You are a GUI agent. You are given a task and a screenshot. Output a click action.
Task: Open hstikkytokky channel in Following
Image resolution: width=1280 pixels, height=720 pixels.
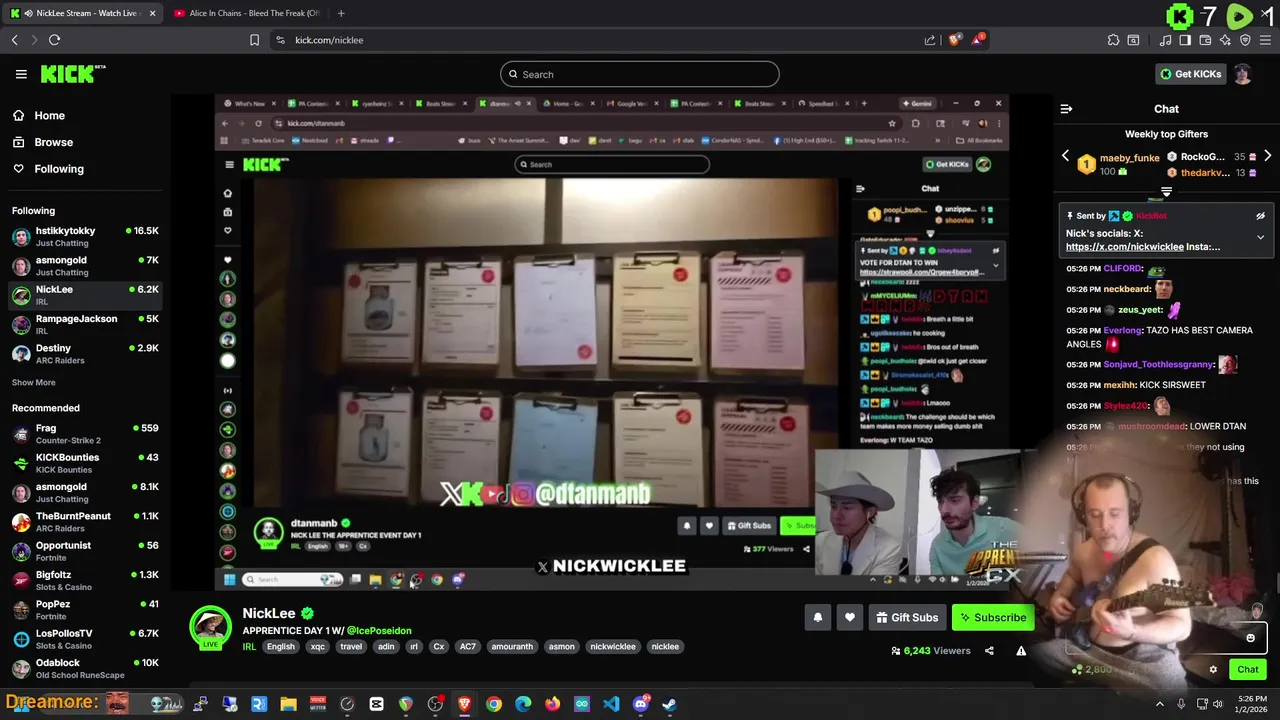tap(85, 237)
